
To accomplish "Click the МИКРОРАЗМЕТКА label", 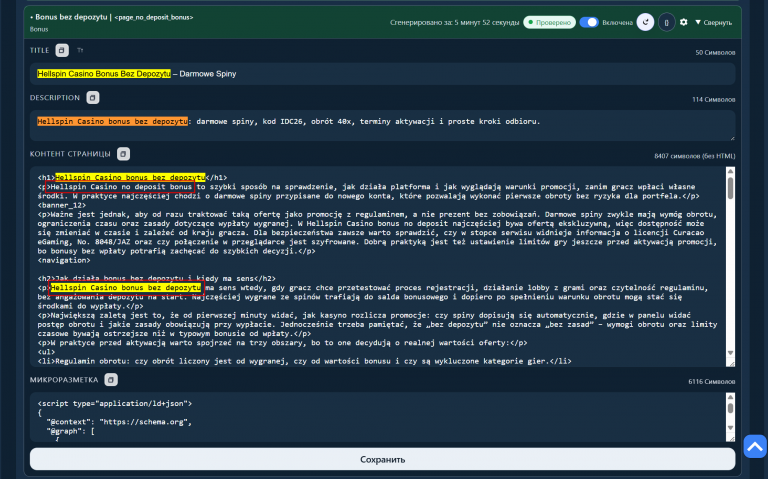I will click(x=64, y=380).
